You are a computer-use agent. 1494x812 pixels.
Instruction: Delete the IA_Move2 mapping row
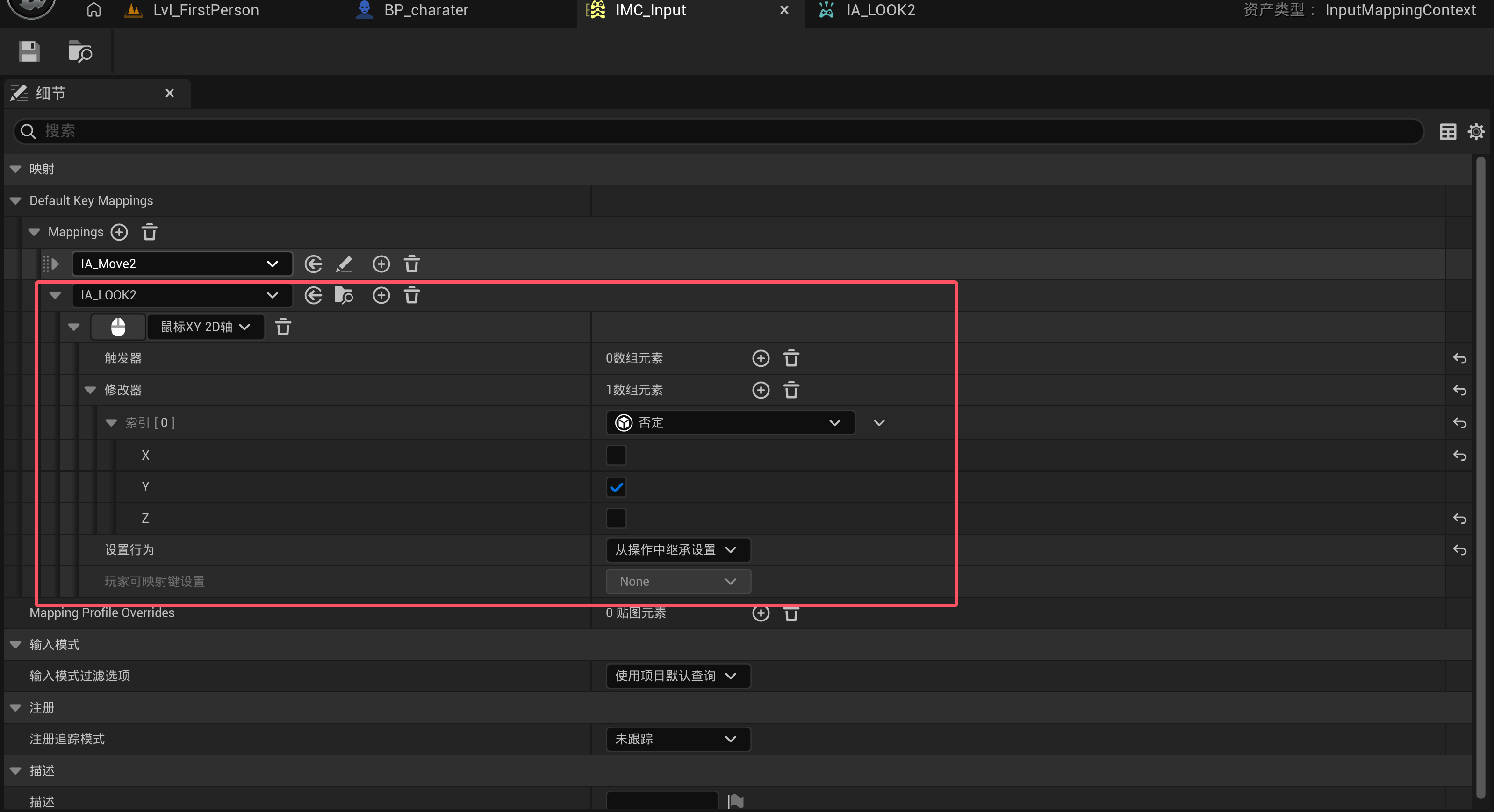[412, 264]
